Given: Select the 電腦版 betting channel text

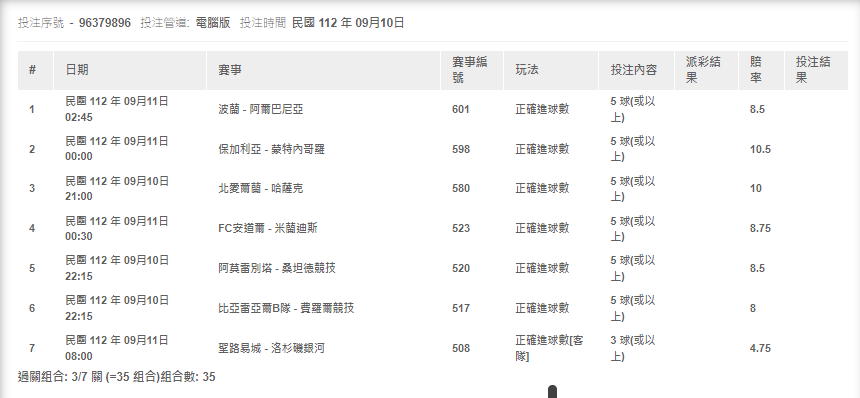Looking at the screenshot, I should [x=213, y=23].
